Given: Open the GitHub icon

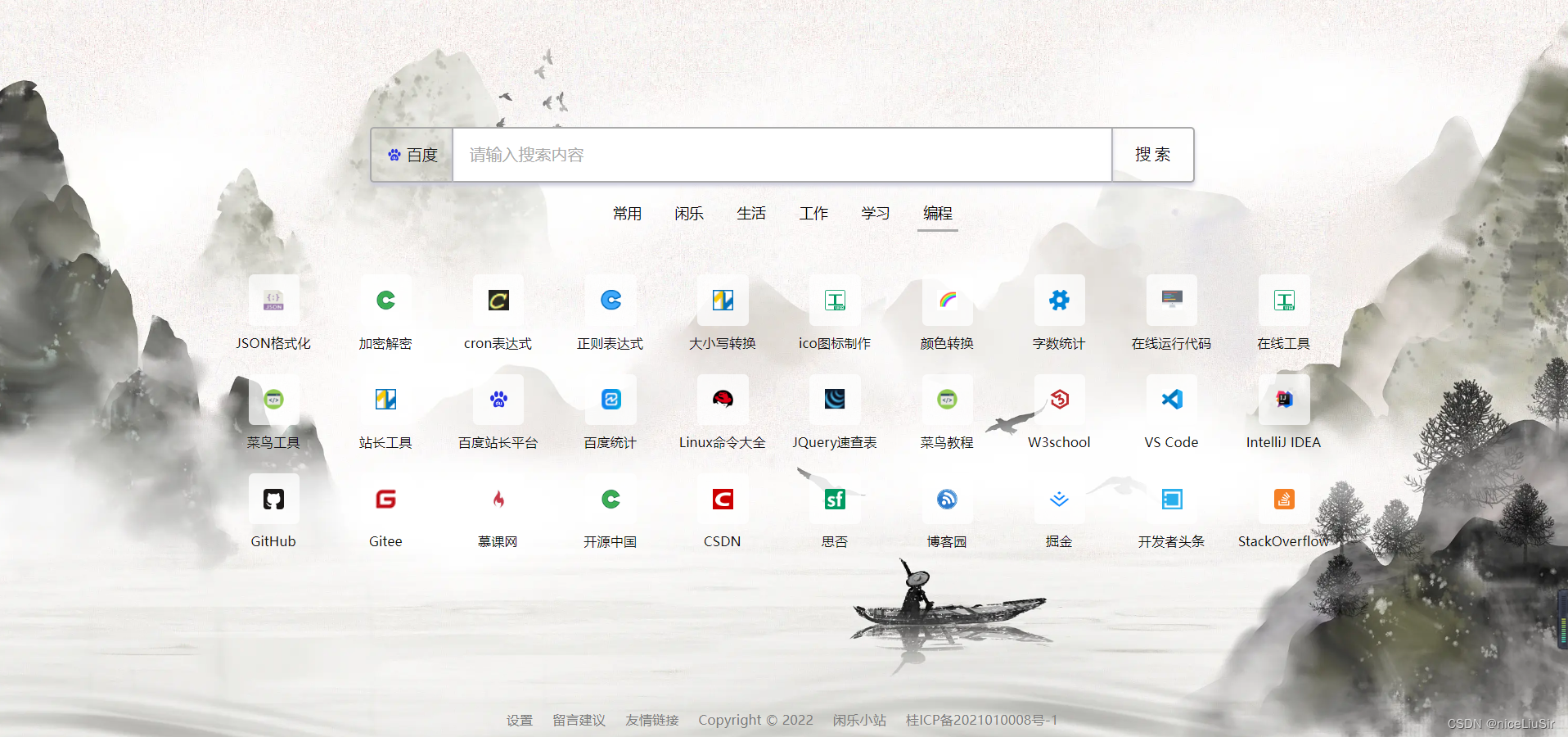Looking at the screenshot, I should (273, 499).
